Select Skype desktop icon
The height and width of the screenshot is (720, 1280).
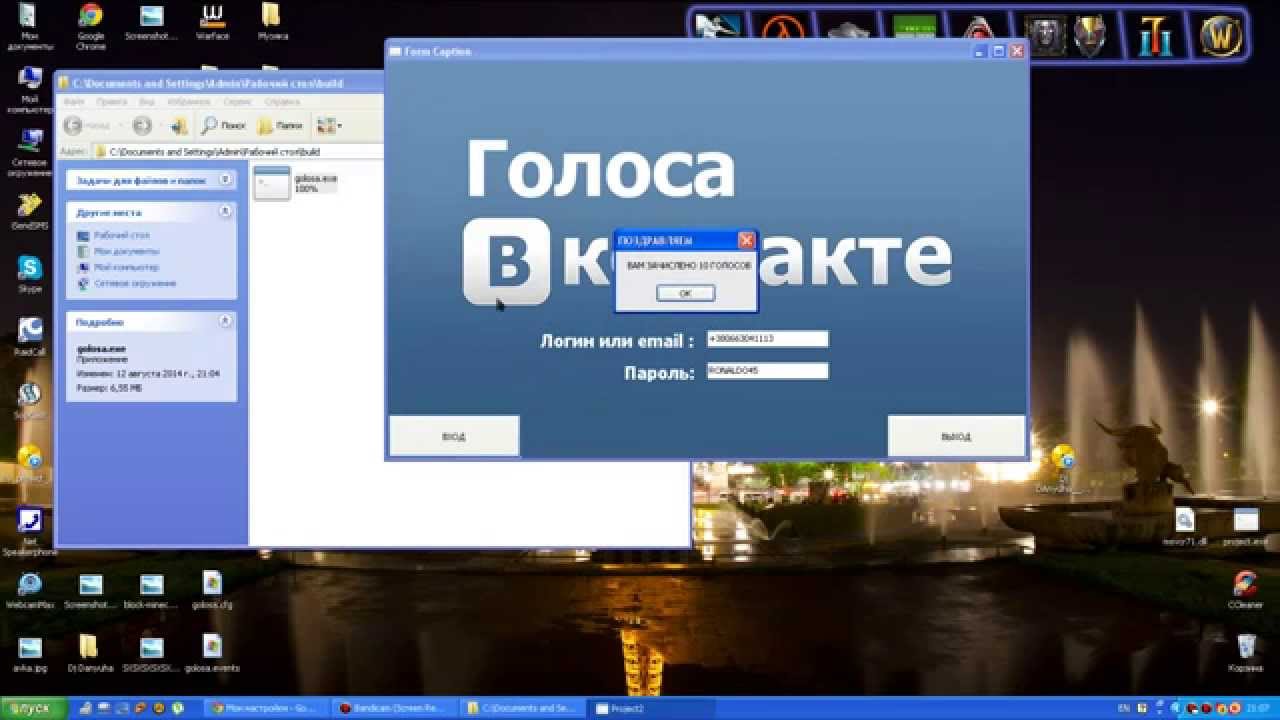30,274
